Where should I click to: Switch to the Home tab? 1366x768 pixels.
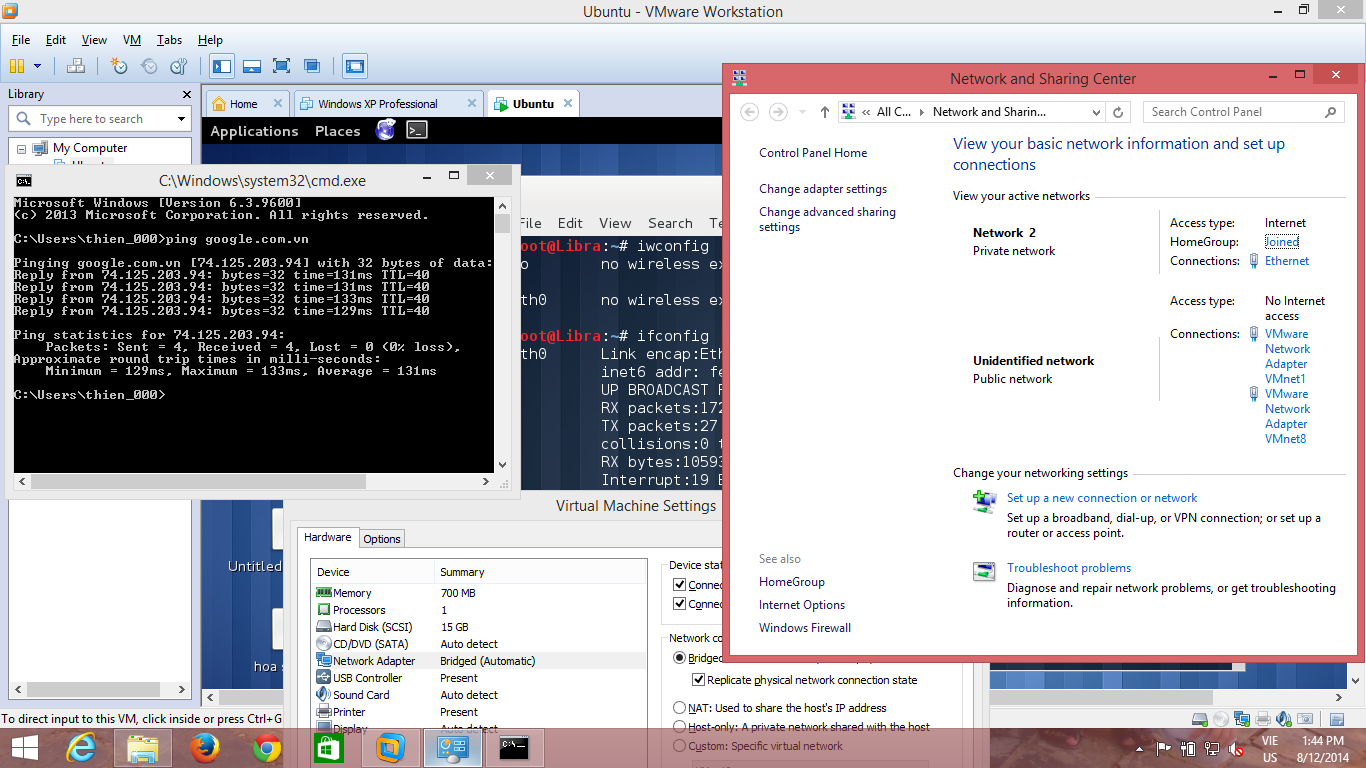point(247,103)
